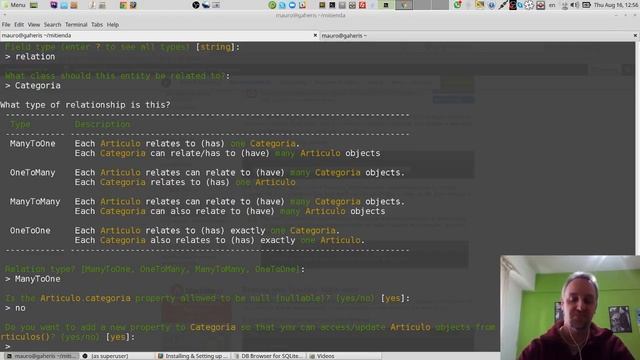Click the black round icon in the top panel
Viewport: 640px width, 360px height.
click(x=196, y=5)
